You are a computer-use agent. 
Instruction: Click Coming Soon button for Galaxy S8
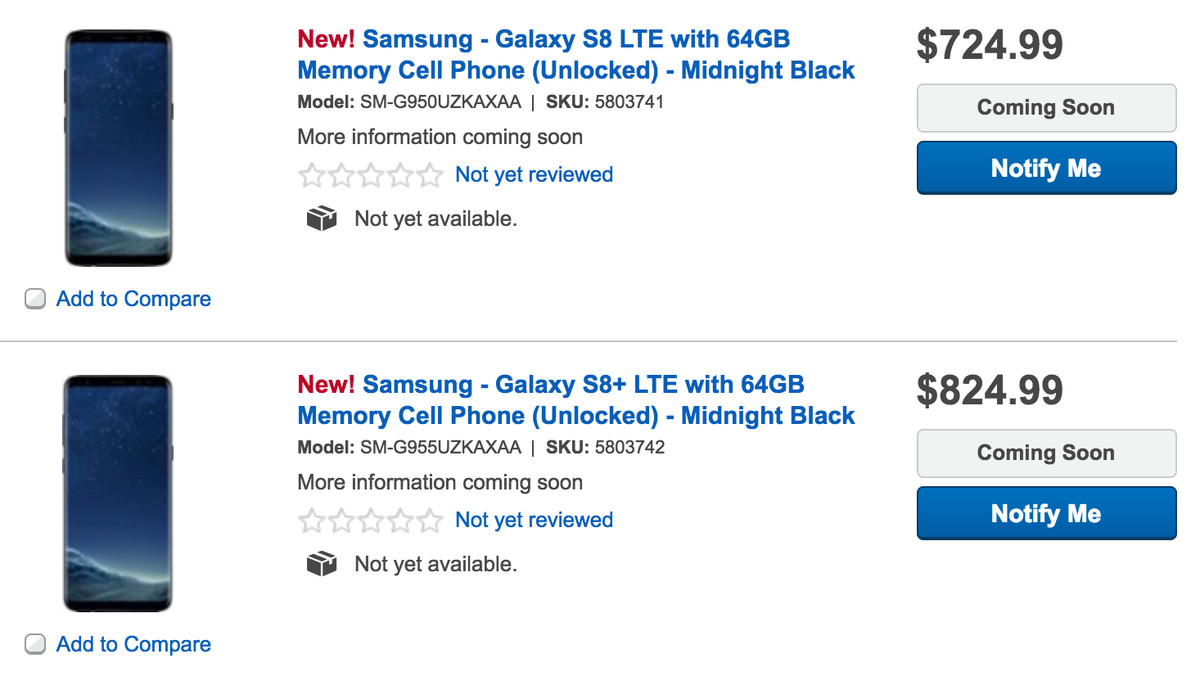pos(1046,108)
